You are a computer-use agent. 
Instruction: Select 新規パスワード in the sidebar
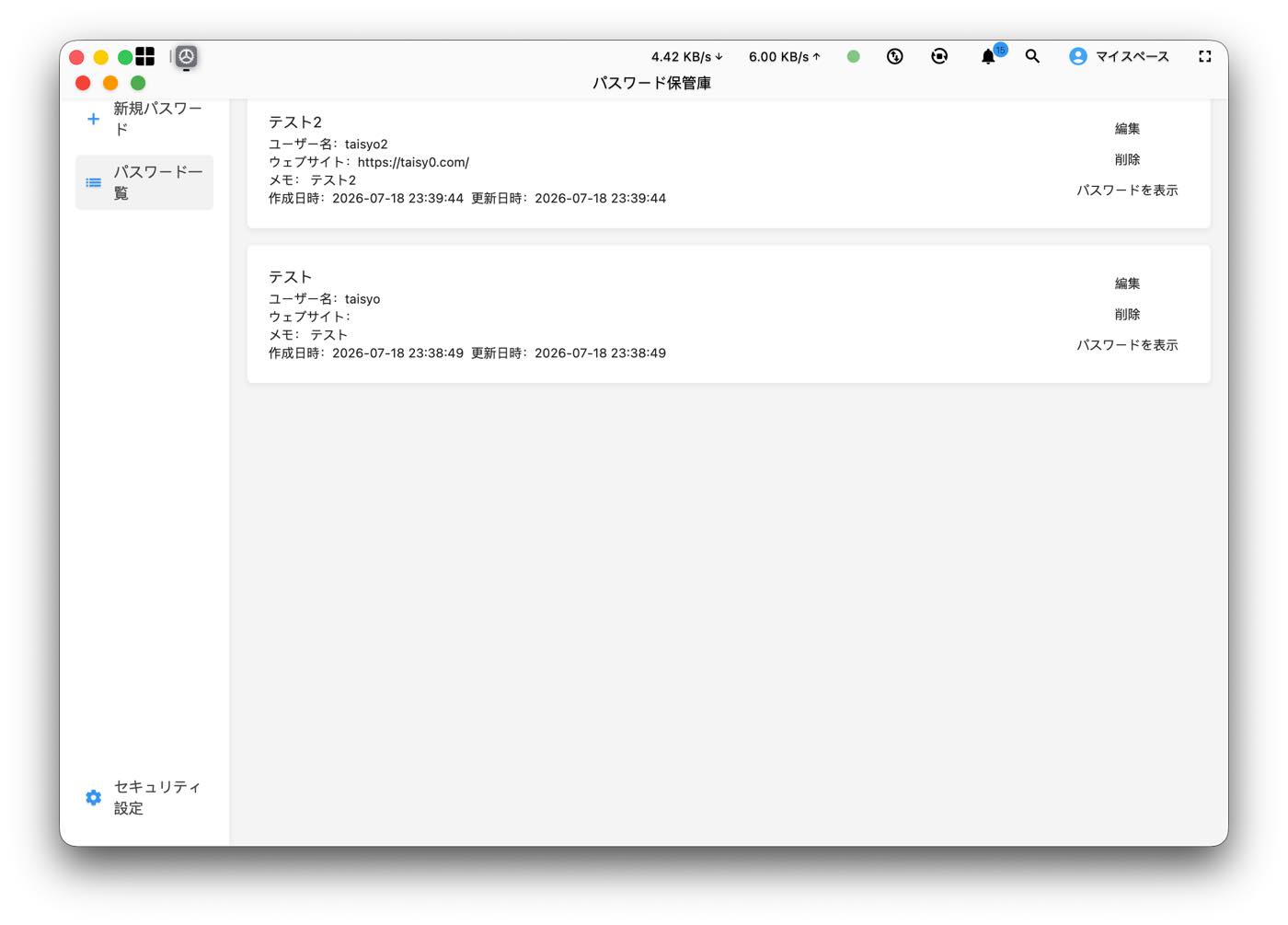144,119
